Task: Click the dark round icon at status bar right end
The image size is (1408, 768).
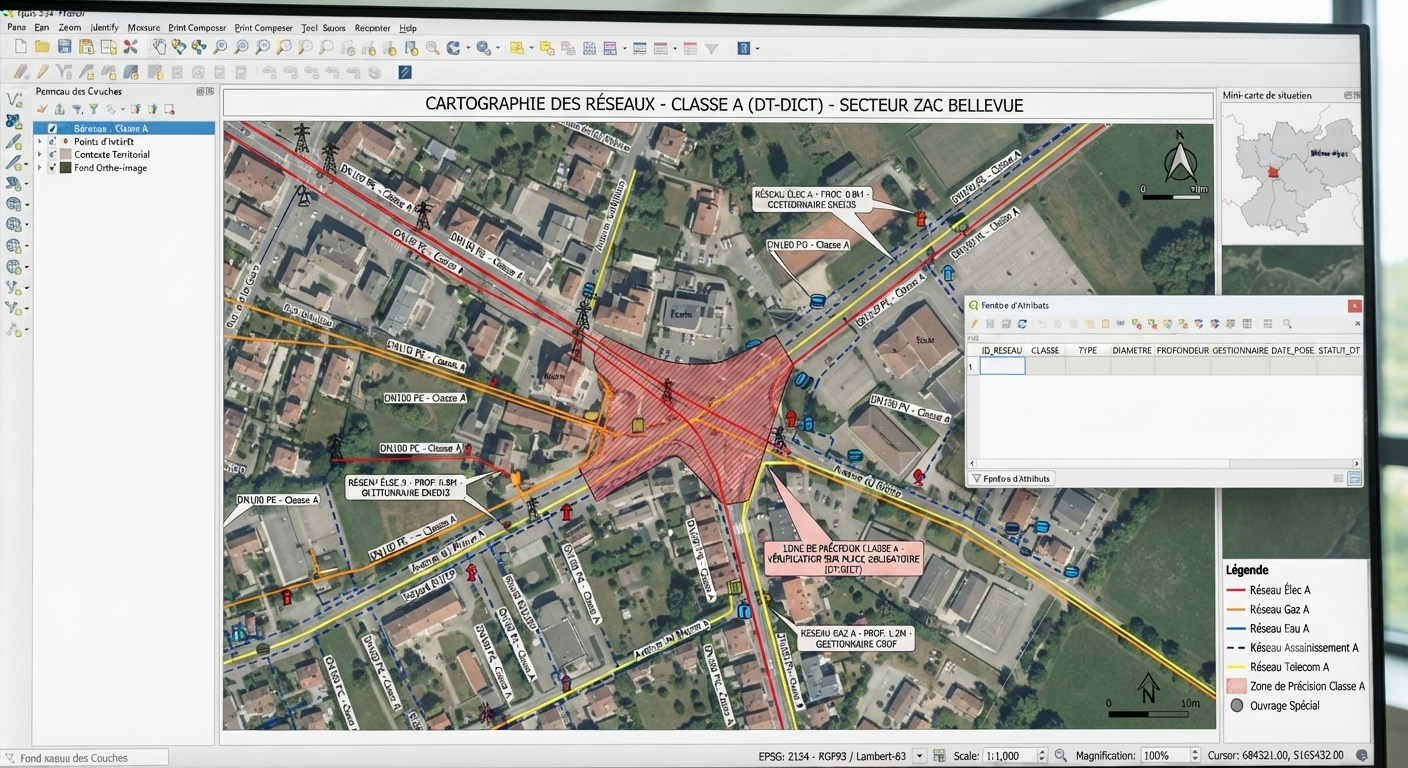Action: coord(1362,756)
